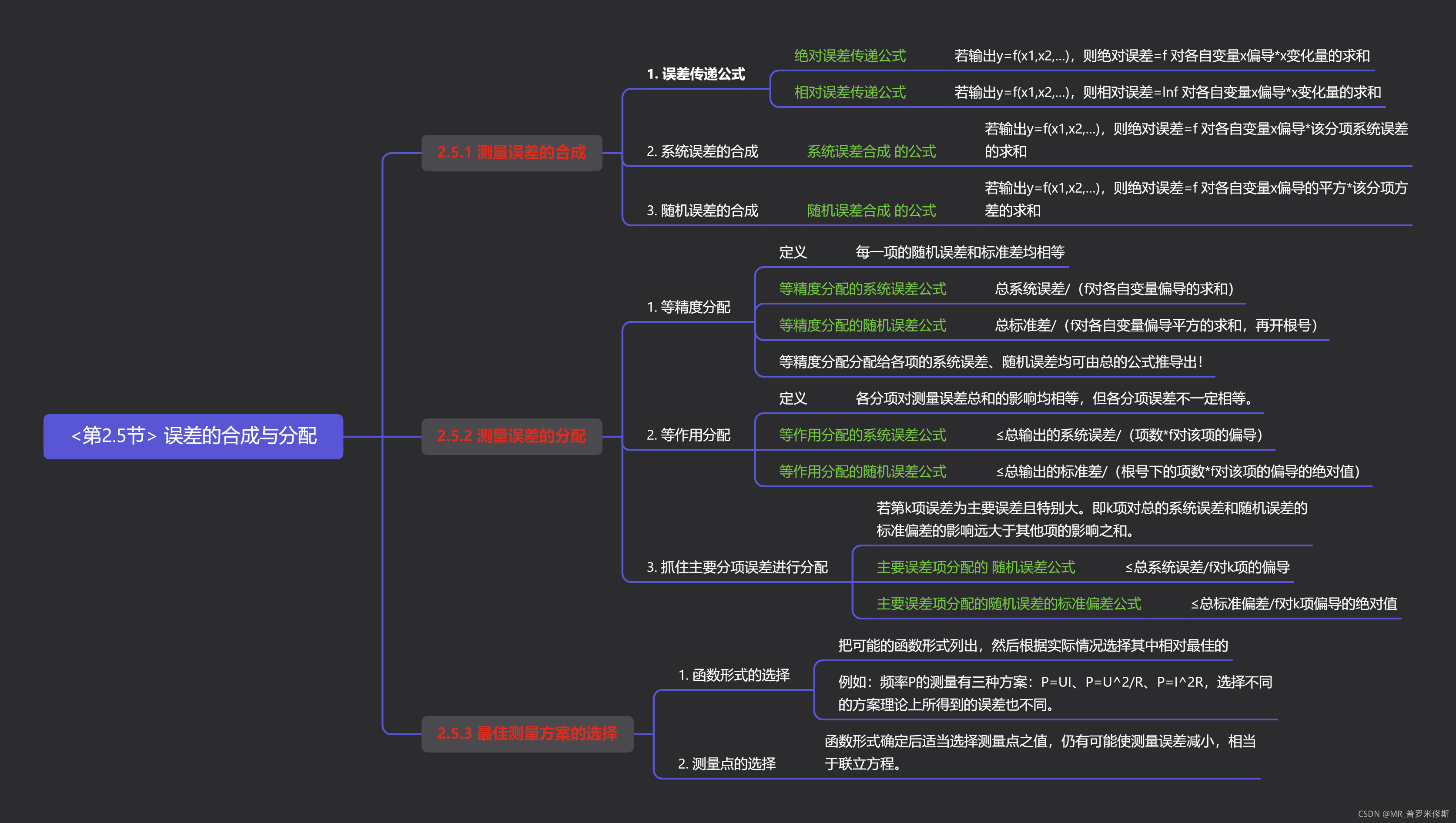Click the 主要误差项分配的 随机误差公式 label
This screenshot has height=823, width=1456.
pyautogui.click(x=976, y=568)
